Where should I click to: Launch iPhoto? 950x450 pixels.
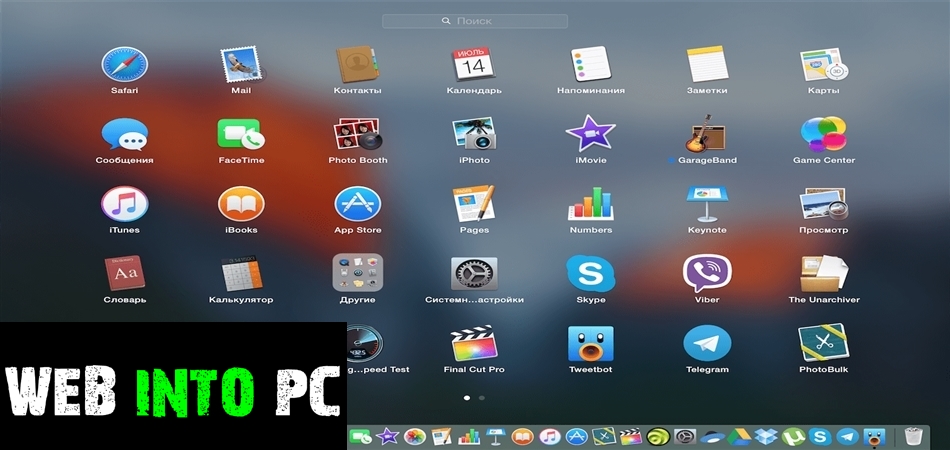[474, 134]
